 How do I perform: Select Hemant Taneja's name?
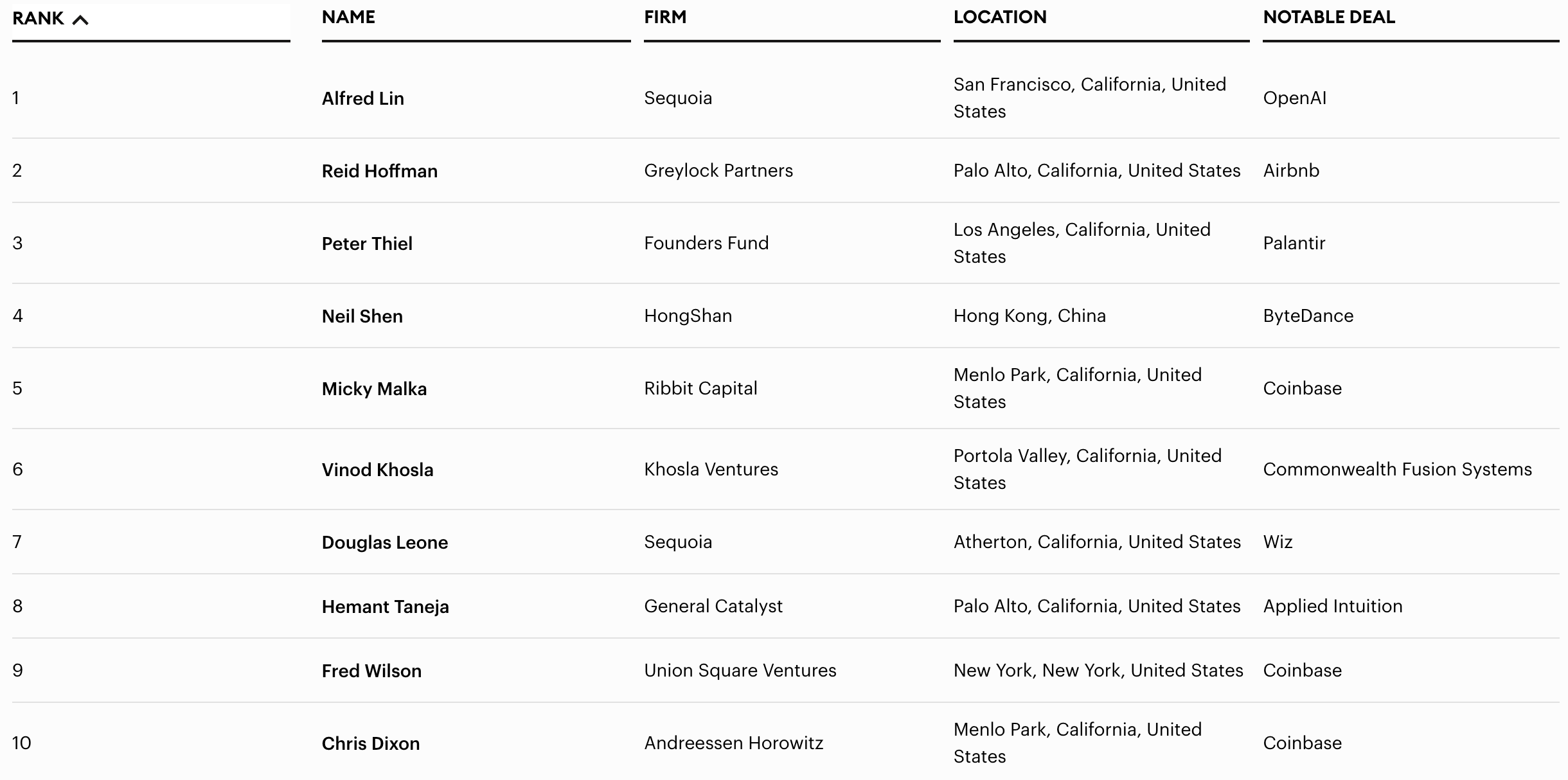coord(385,607)
